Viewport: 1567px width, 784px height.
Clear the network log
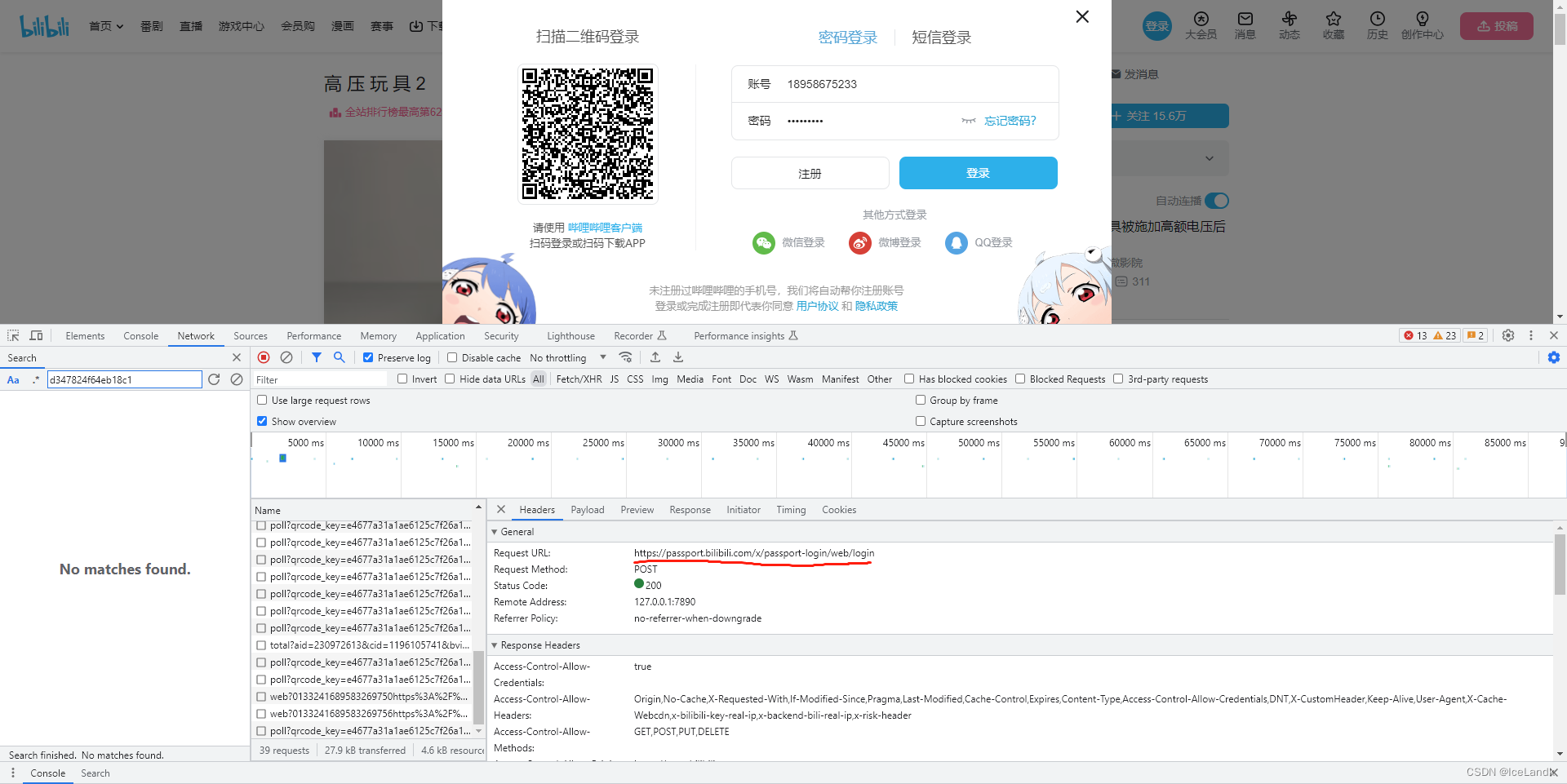click(286, 357)
